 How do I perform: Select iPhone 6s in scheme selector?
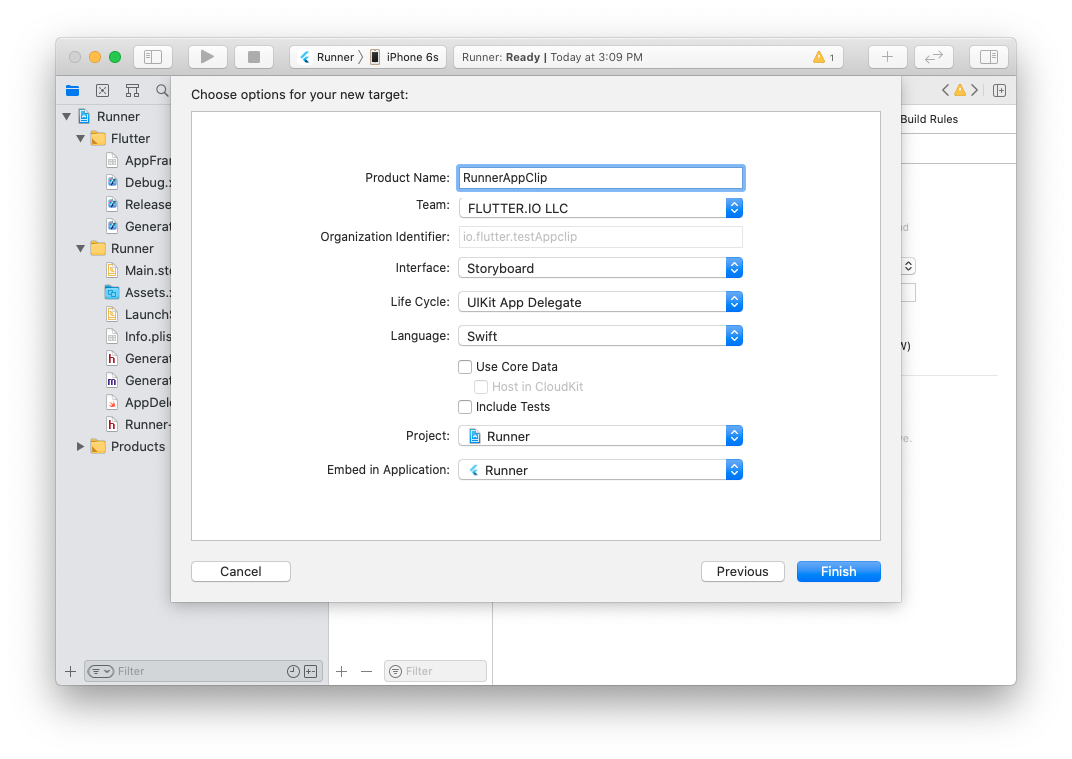point(411,57)
